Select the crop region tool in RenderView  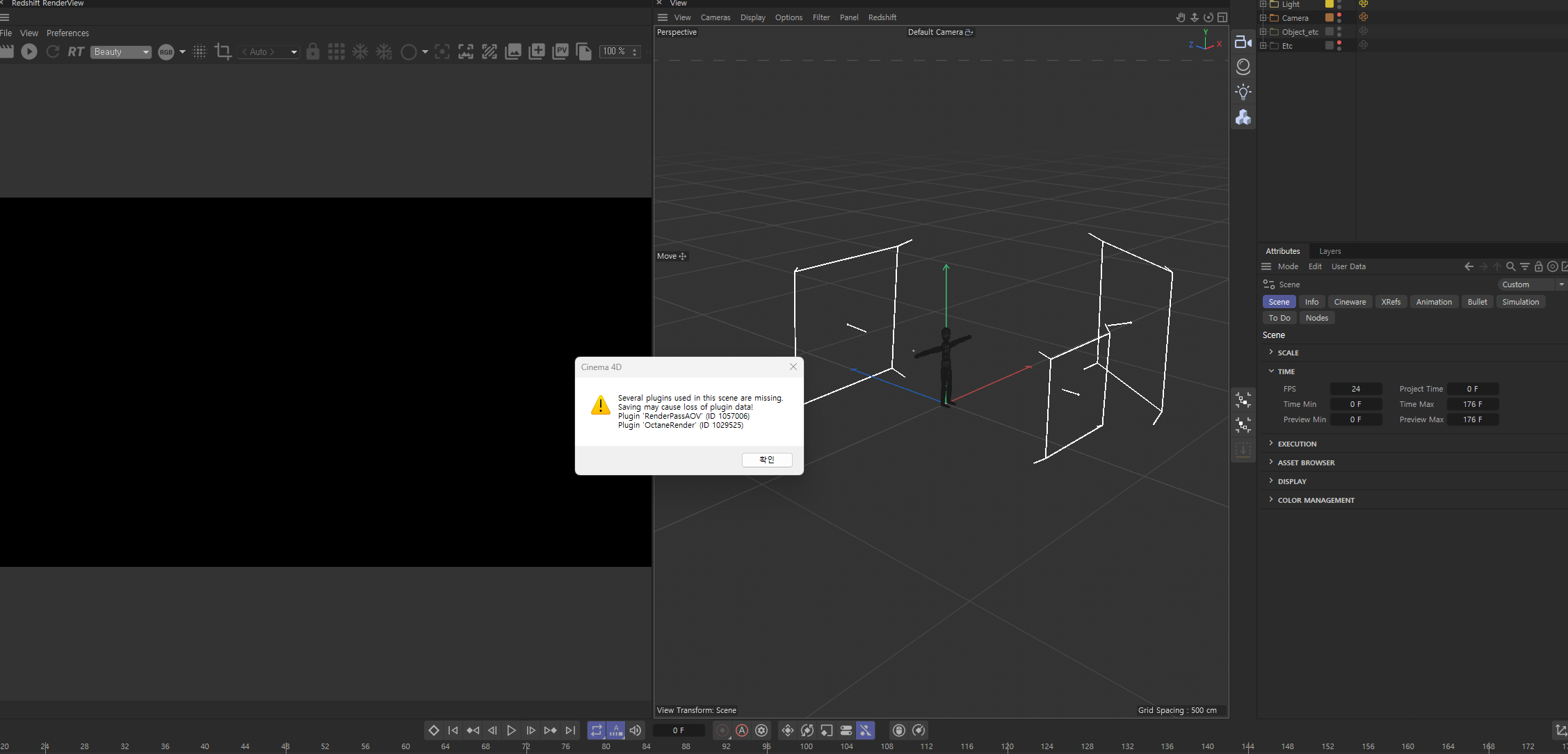tap(223, 51)
